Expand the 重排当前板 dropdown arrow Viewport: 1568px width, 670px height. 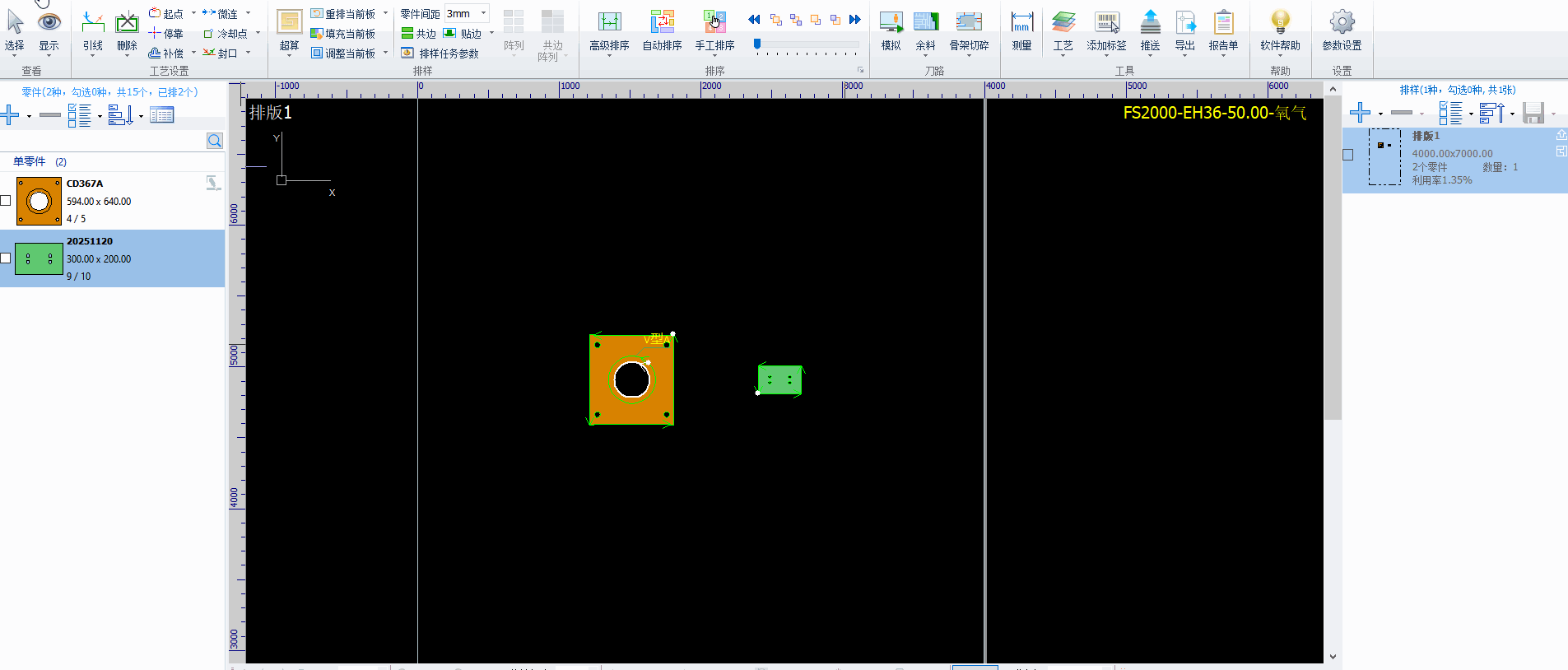pyautogui.click(x=385, y=13)
